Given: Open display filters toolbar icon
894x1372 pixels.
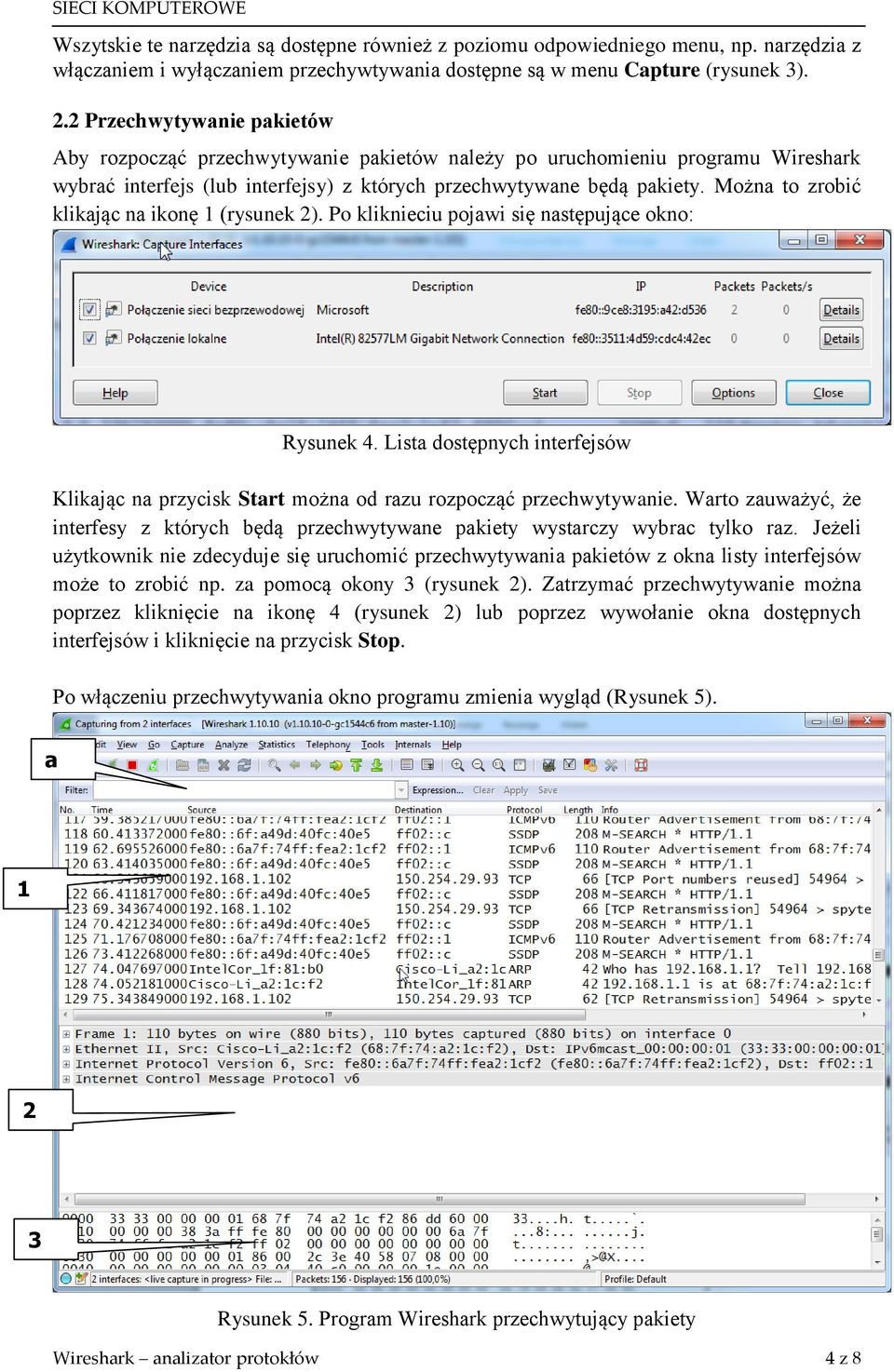Looking at the screenshot, I should [570, 765].
